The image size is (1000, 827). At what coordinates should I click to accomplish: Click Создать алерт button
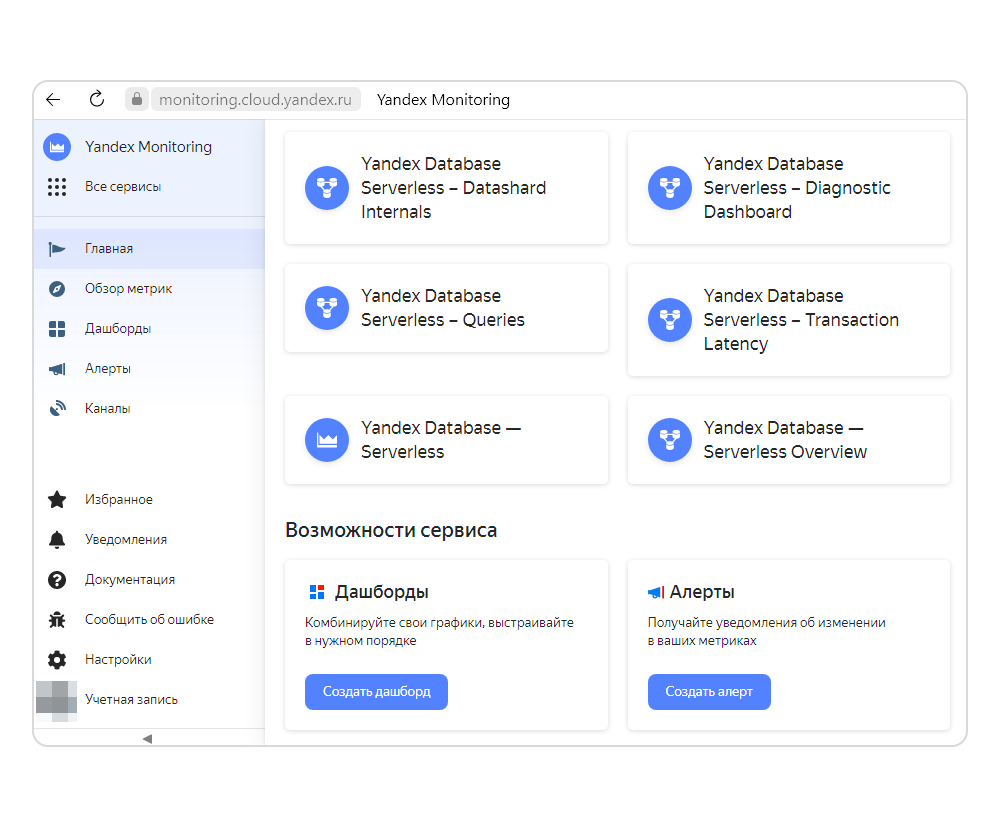[709, 692]
